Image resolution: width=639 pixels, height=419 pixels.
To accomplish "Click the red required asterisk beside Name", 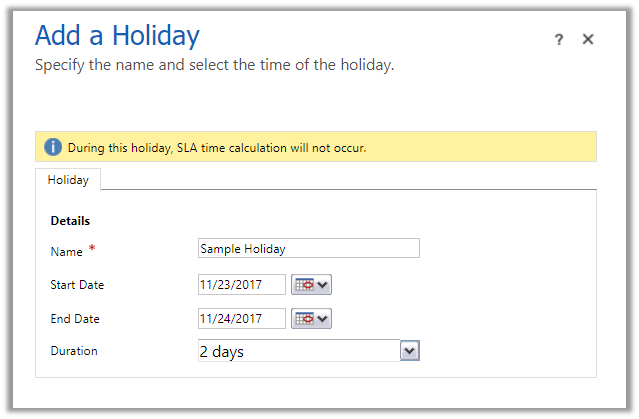I will coord(92,248).
